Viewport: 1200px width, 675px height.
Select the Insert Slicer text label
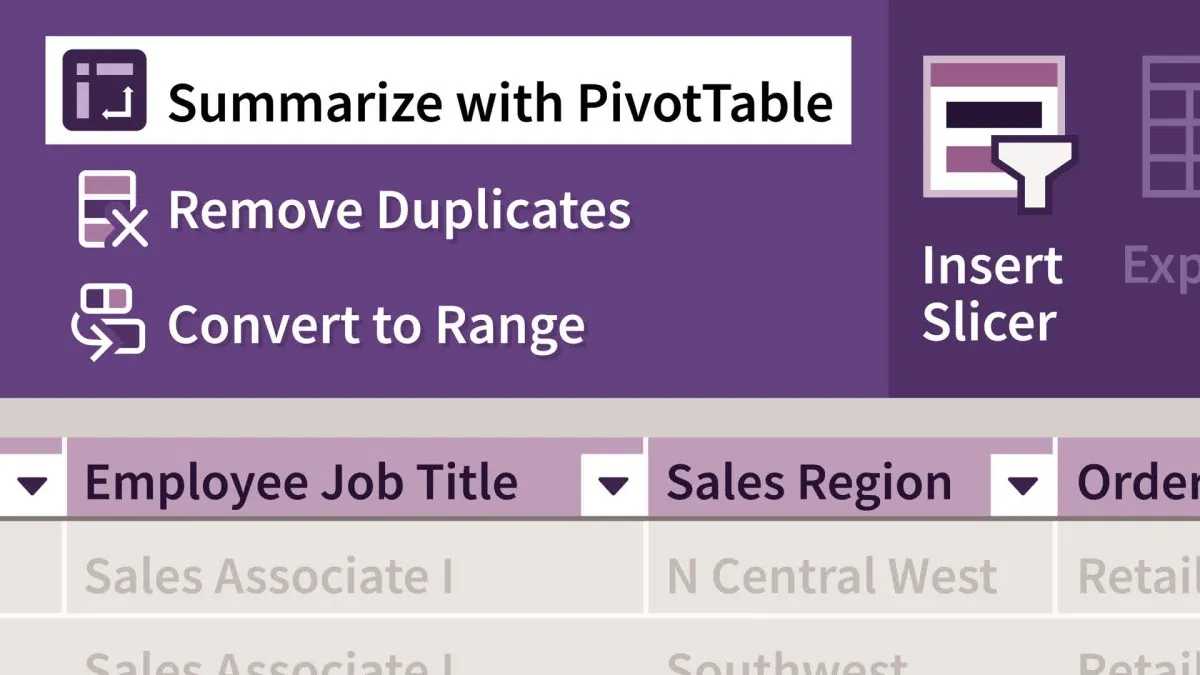[991, 293]
